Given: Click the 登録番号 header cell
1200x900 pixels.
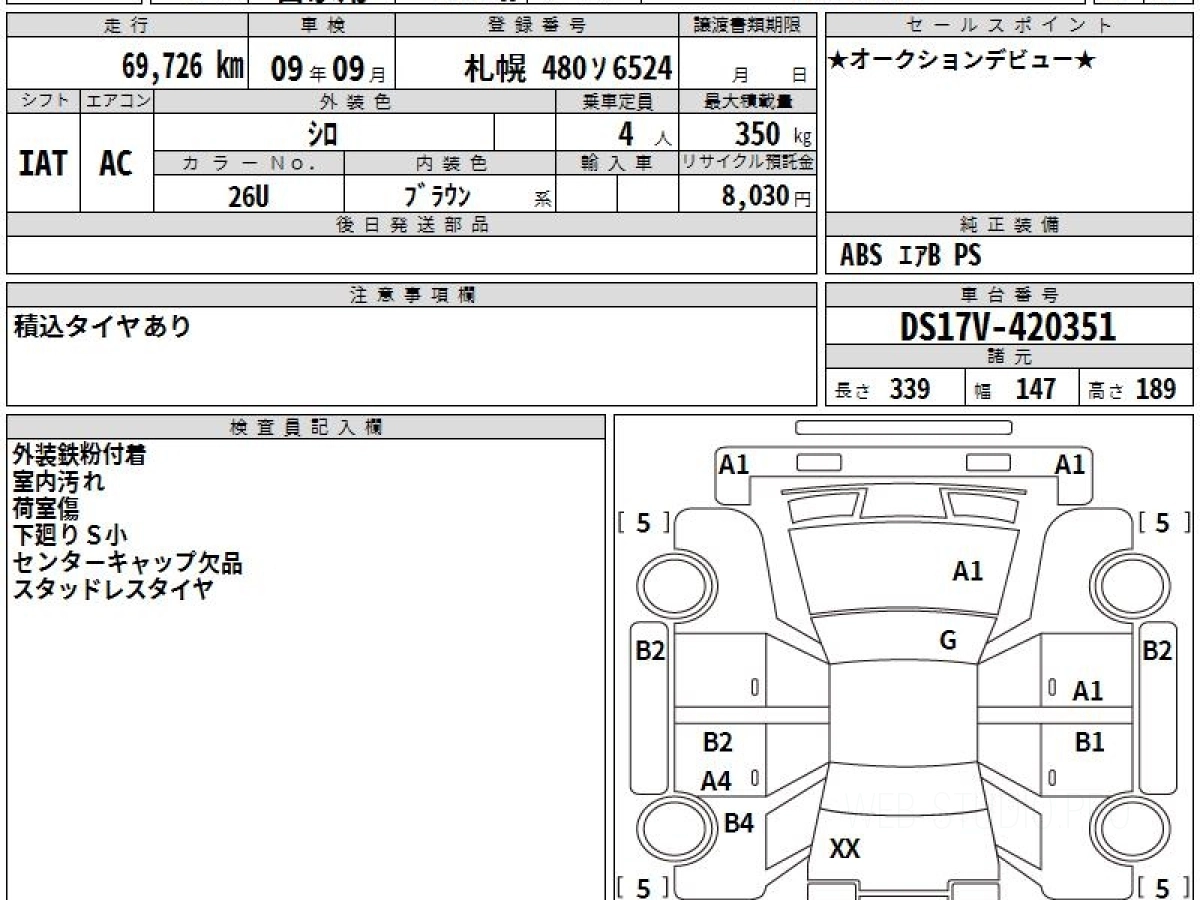Looking at the screenshot, I should coord(537,26).
